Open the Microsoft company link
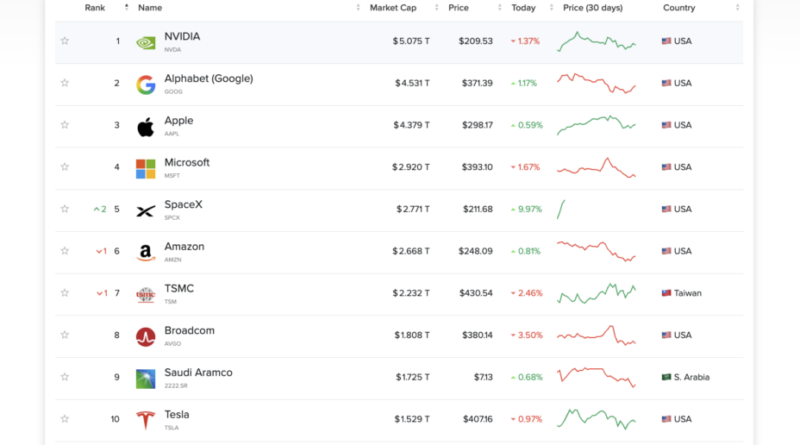 (x=187, y=162)
